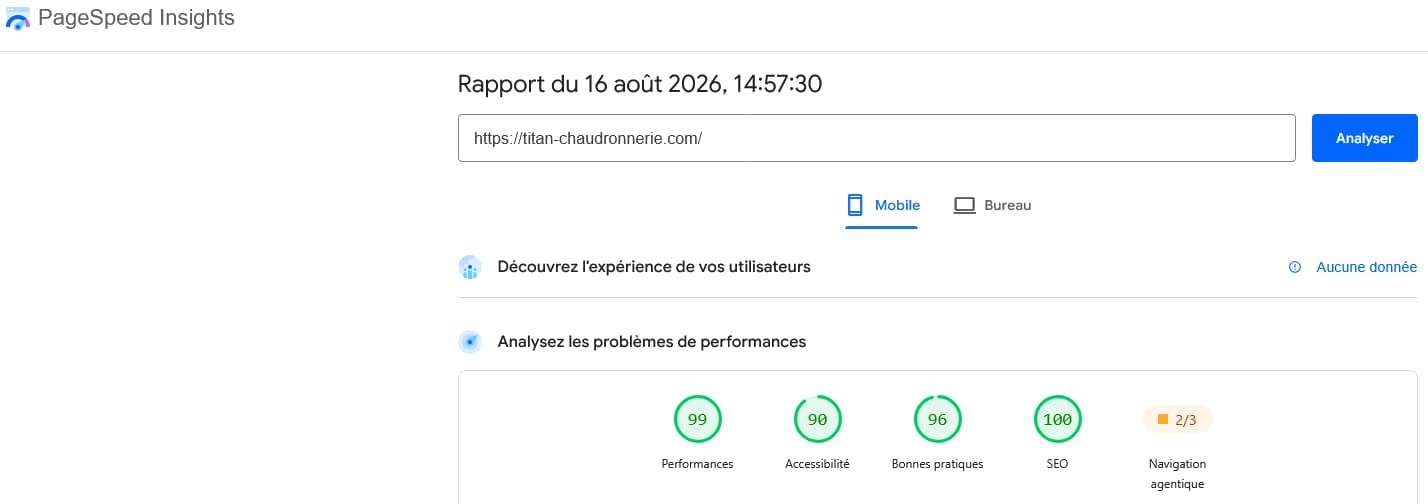Viewport: 1428px width, 504px height.
Task: Click the Bonnes pratiques label
Action: (937, 464)
